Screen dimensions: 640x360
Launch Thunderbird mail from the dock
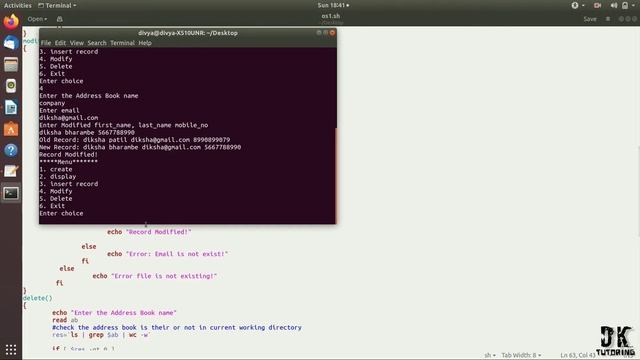pos(11,42)
